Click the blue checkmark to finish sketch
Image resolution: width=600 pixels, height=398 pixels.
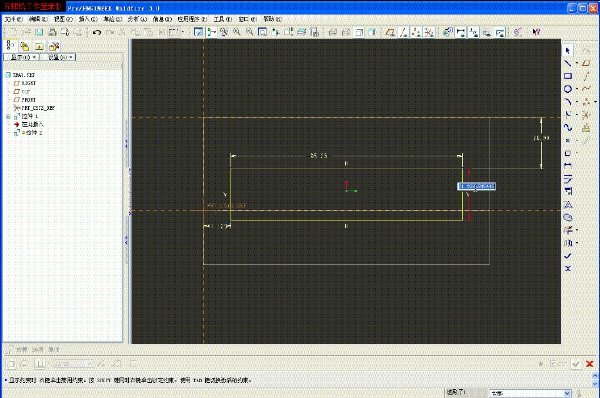point(568,256)
